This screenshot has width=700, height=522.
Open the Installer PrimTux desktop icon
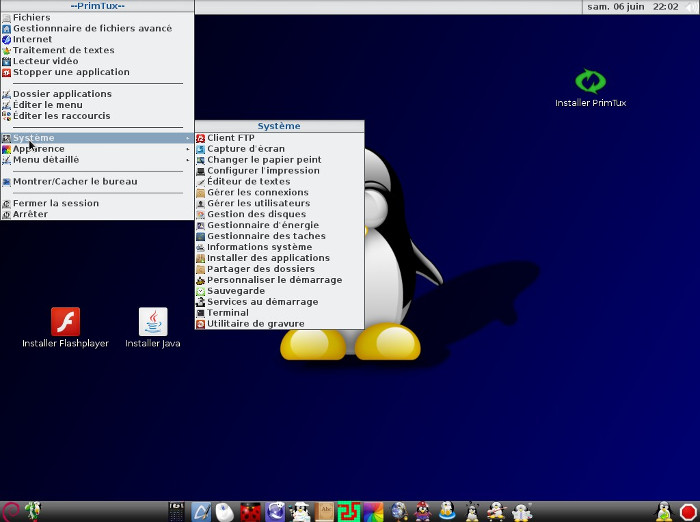pos(590,82)
